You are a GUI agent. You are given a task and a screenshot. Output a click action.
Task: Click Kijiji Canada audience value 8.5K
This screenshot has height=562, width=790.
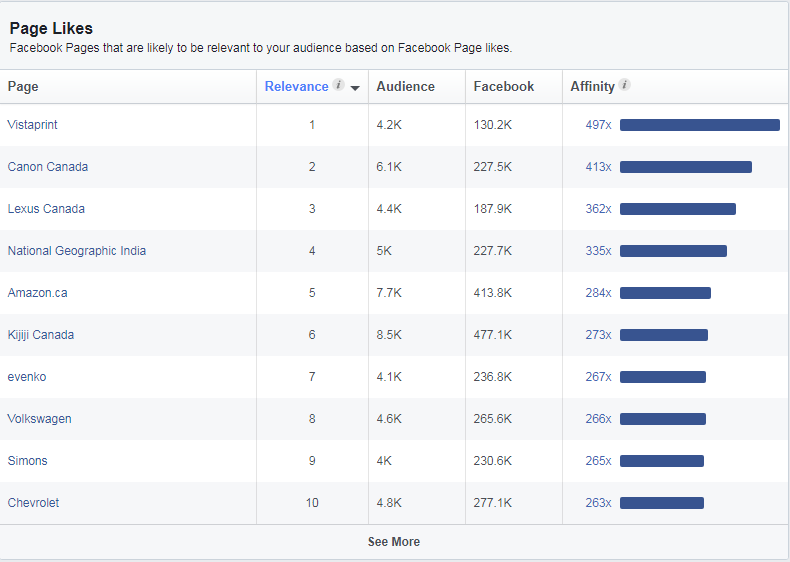[389, 335]
